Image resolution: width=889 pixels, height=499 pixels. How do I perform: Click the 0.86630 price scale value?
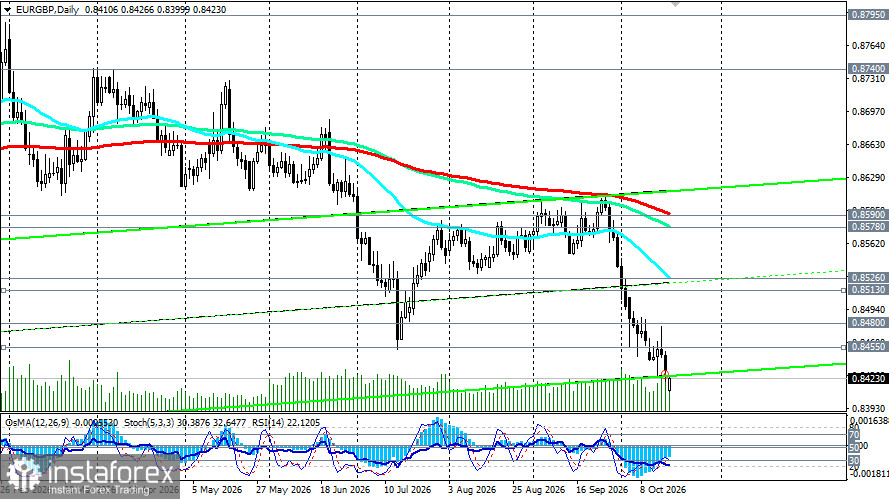(x=868, y=145)
